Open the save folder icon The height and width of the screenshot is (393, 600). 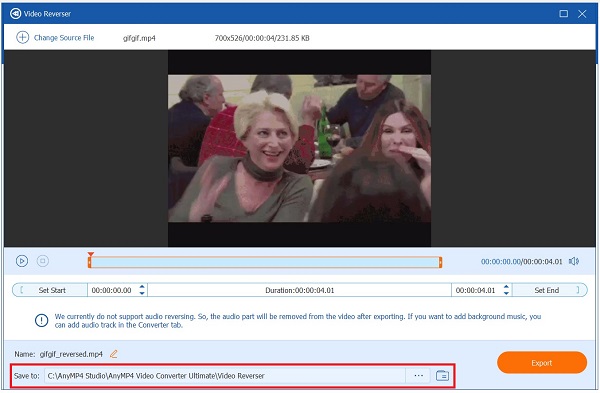point(442,375)
